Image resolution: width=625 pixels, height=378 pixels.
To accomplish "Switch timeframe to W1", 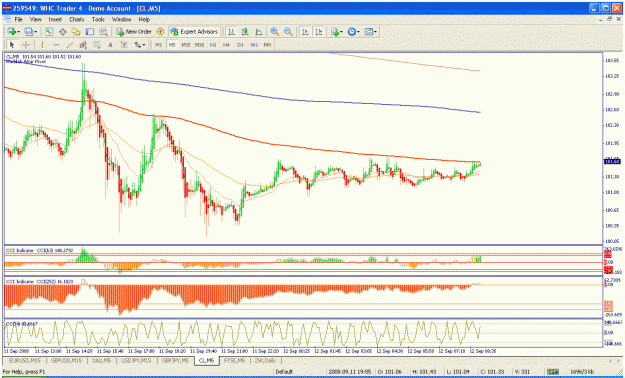I will (254, 45).
